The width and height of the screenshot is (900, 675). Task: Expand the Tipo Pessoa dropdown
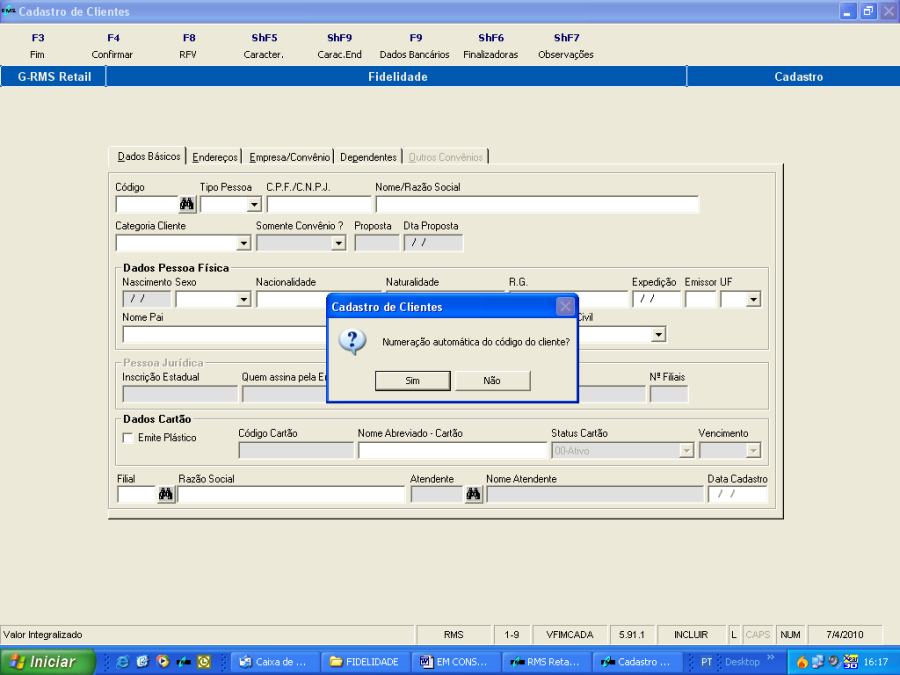tap(254, 204)
